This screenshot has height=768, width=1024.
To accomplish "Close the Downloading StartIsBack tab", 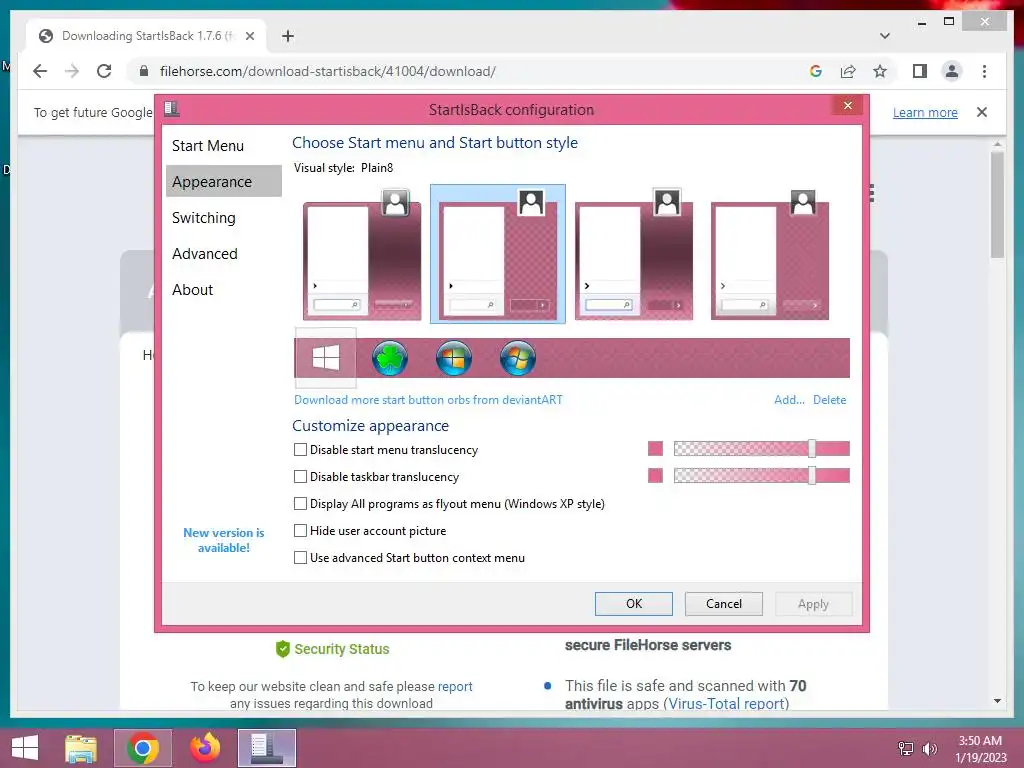I will pyautogui.click(x=249, y=36).
